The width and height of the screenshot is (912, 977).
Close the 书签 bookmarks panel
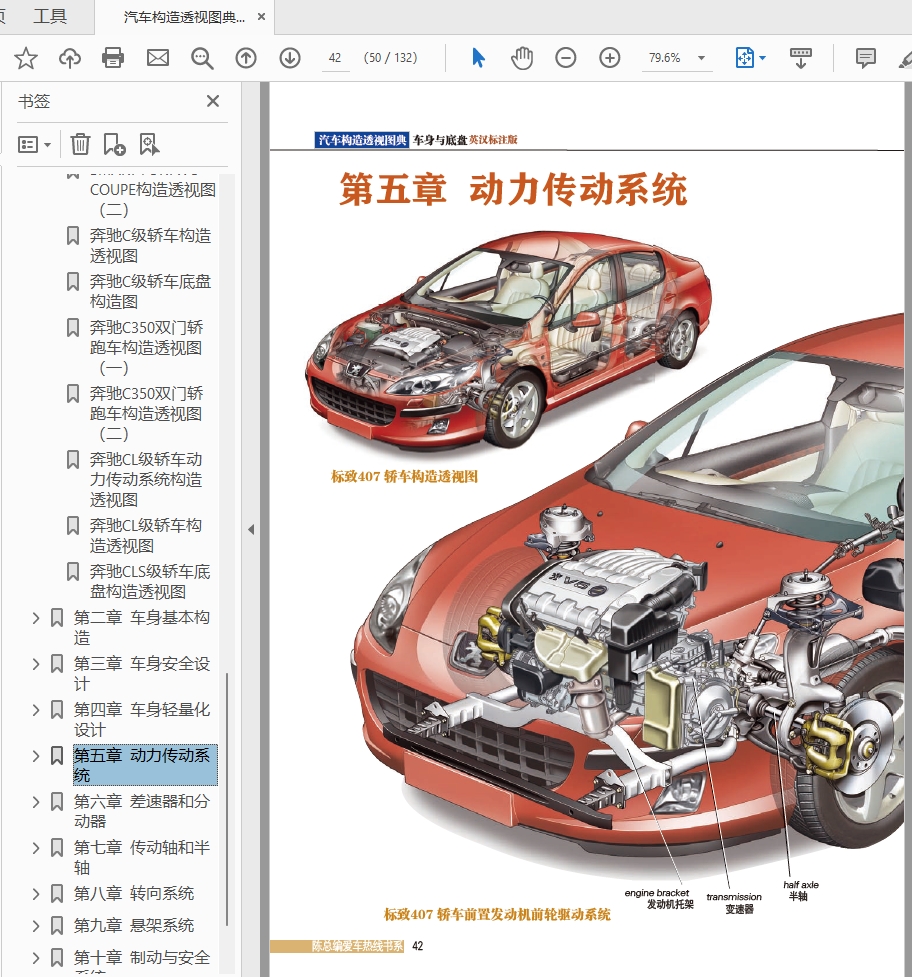(213, 101)
